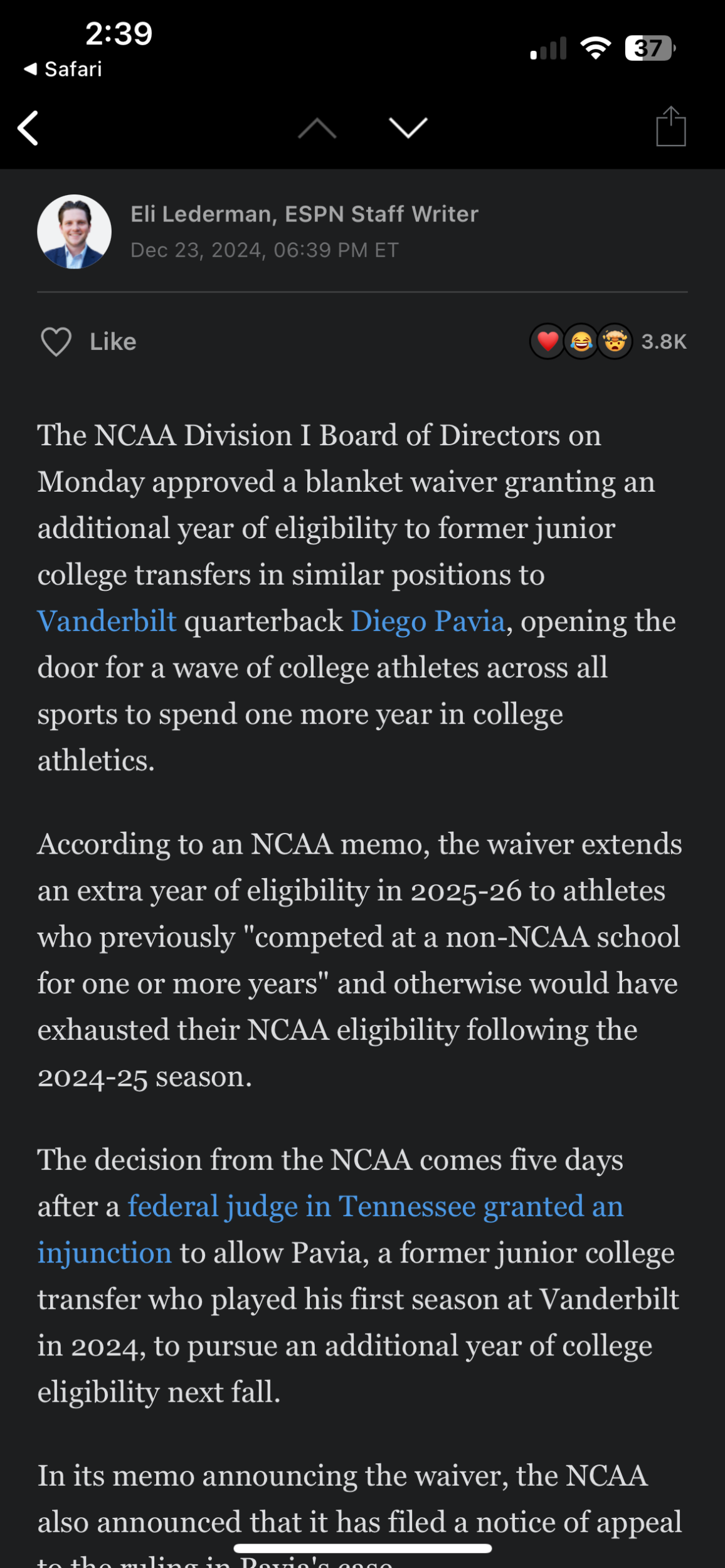Open the Vanderbilt team link
Image resolution: width=725 pixels, height=1568 pixels.
107,621
